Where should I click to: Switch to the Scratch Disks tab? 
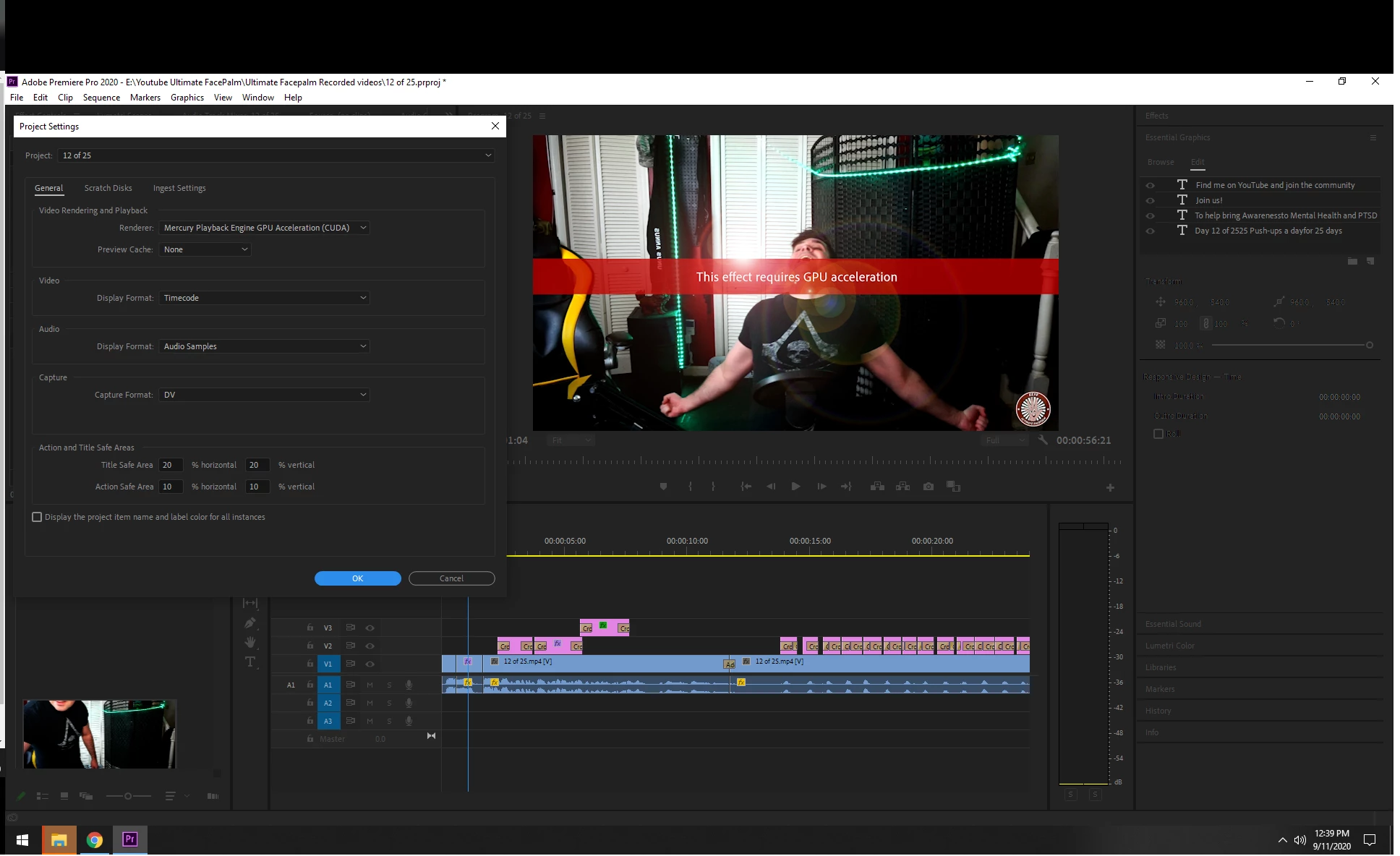108,188
